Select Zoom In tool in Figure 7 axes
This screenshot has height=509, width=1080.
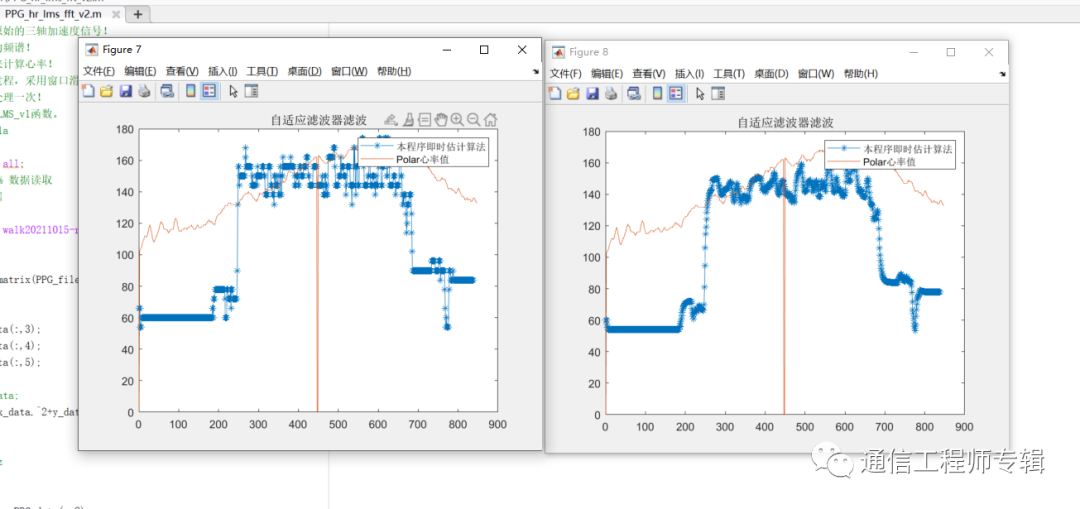point(457,120)
